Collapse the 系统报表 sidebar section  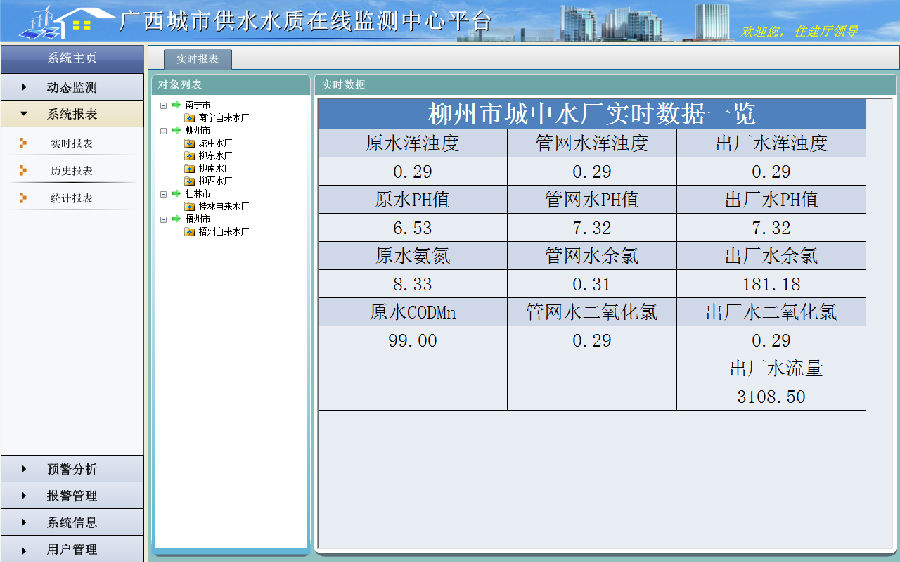pos(70,115)
